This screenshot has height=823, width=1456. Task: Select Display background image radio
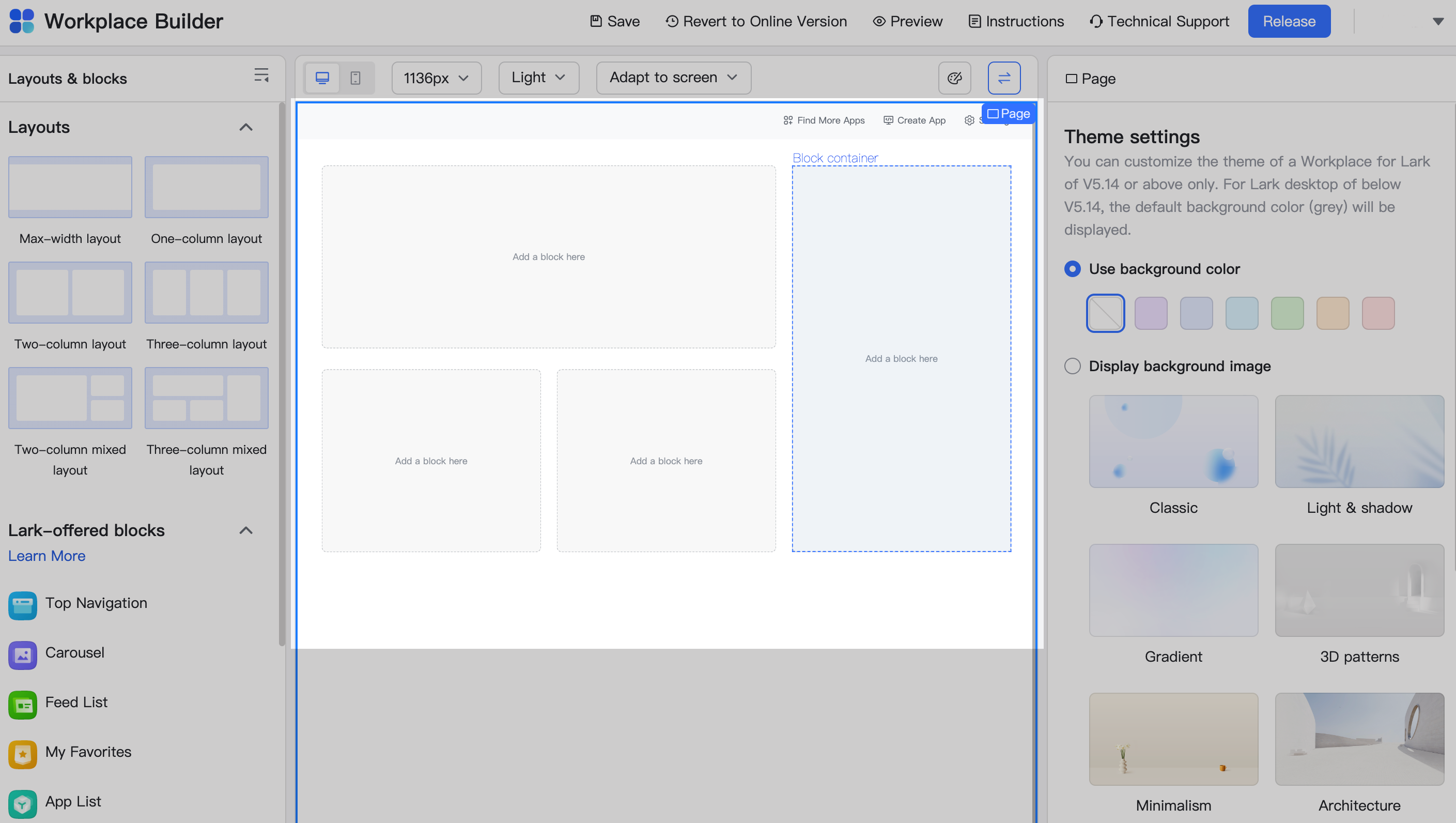pyautogui.click(x=1072, y=366)
